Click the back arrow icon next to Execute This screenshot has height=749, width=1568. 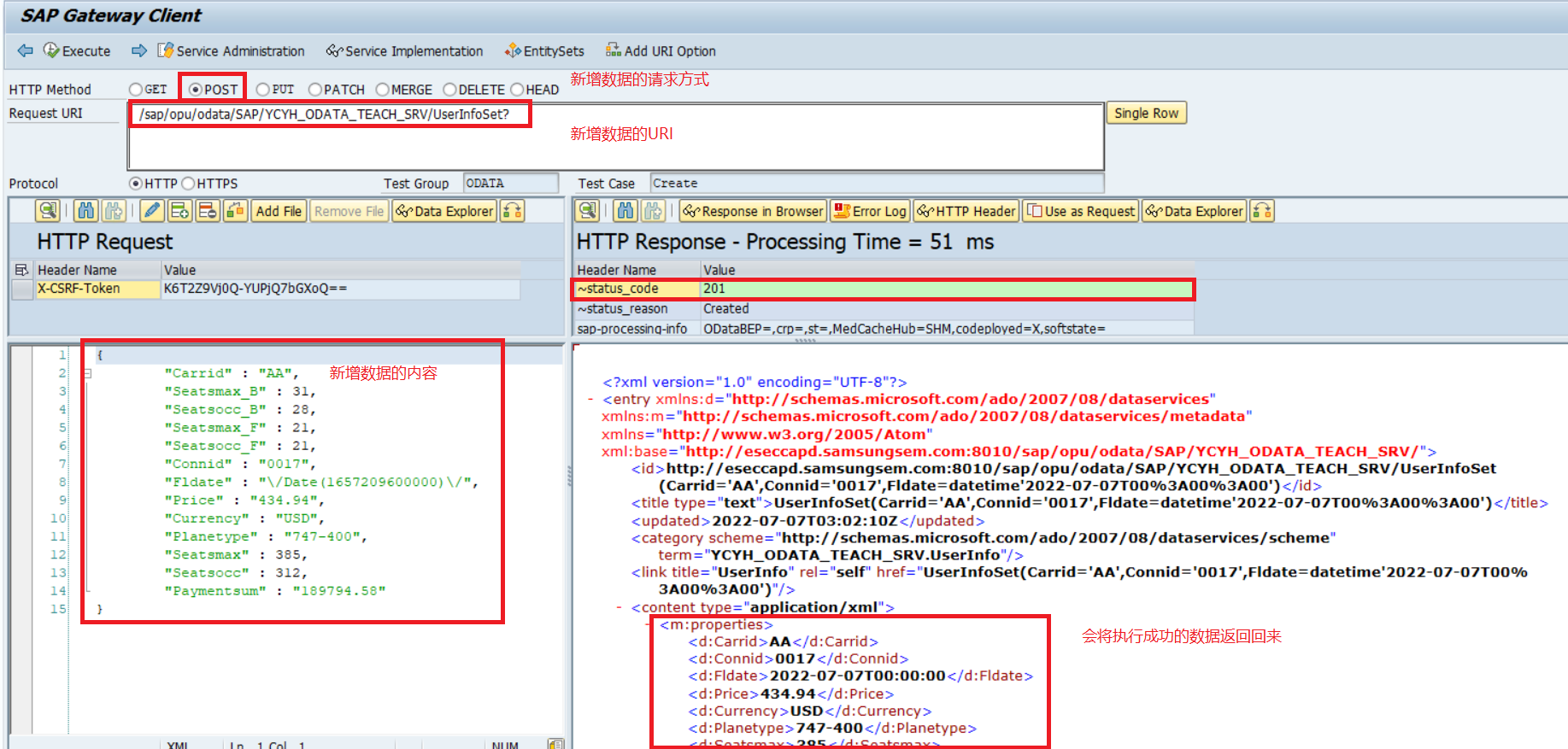(x=26, y=51)
